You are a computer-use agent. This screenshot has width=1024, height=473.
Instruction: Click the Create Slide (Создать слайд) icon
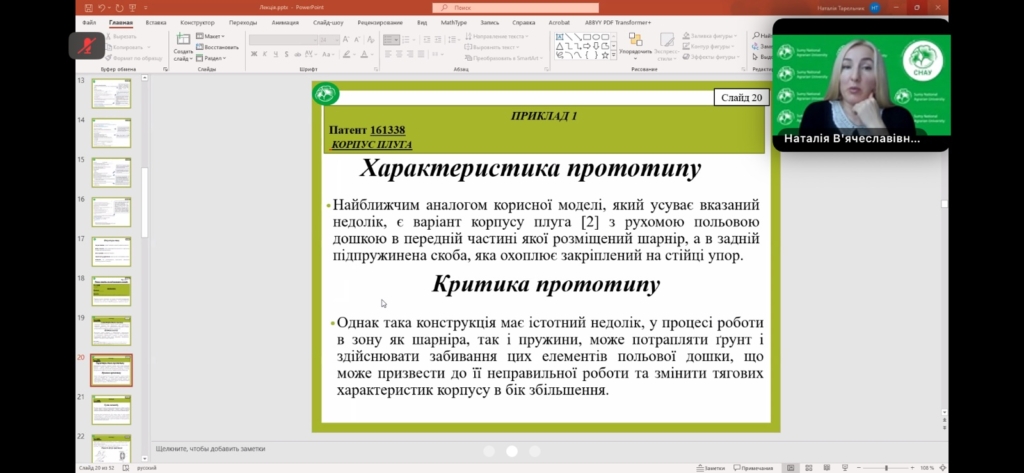(183, 42)
